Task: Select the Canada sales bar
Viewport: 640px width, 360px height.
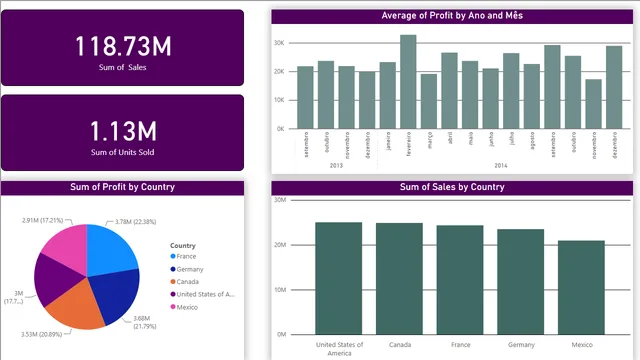Action: click(399, 279)
